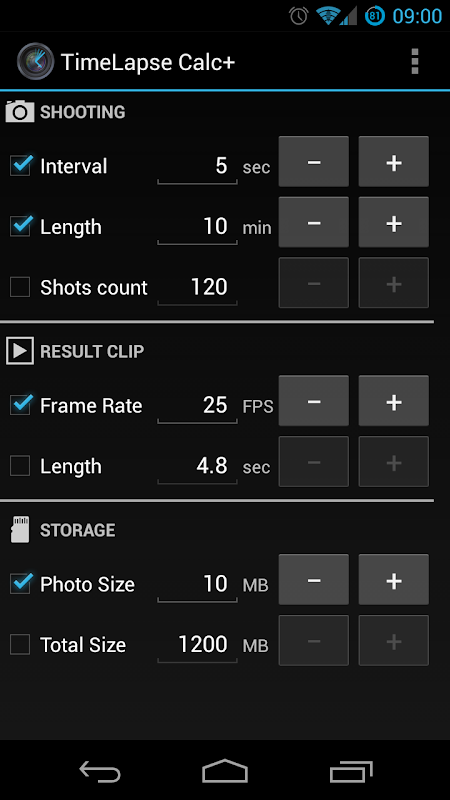Uncheck the Interval checkbox
Image resolution: width=450 pixels, height=800 pixels.
coord(20,166)
